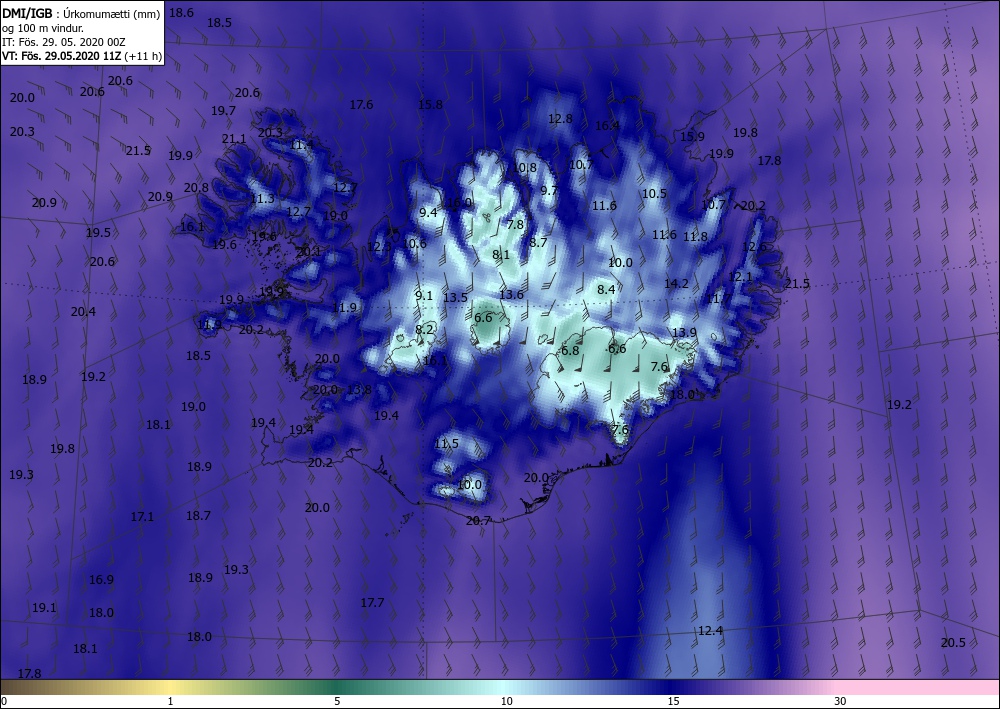Screen dimensions: 1000x709
Task: Click the 18.7 map value
Action: pos(198,516)
